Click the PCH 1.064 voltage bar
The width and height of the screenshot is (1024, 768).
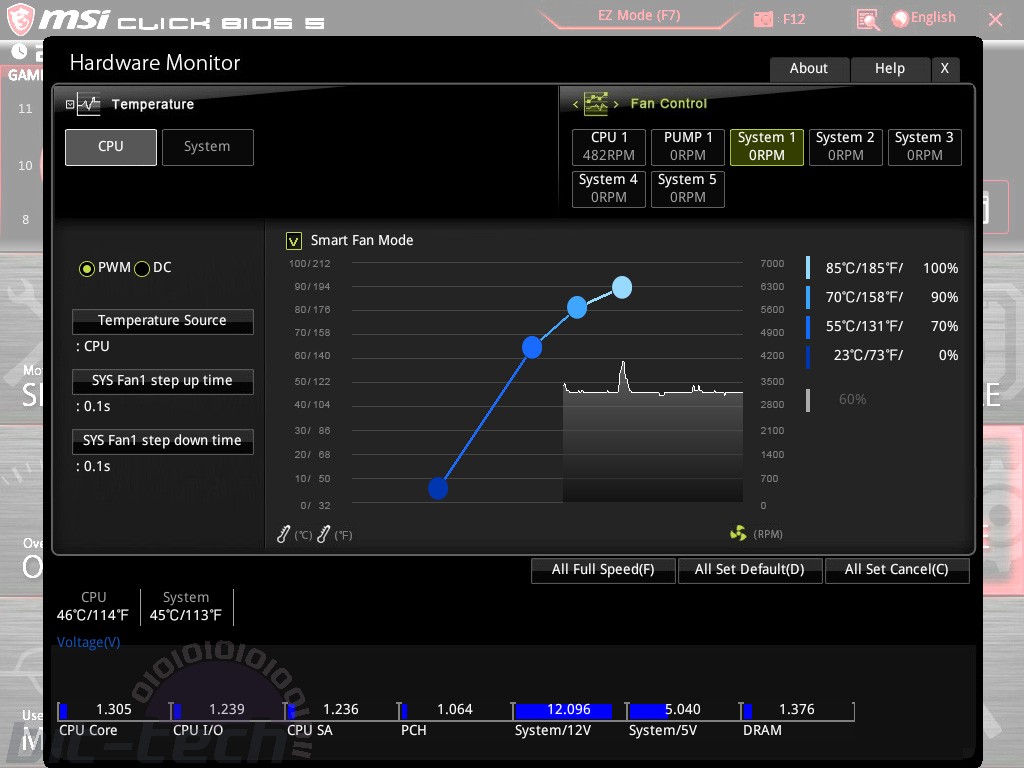coord(456,710)
